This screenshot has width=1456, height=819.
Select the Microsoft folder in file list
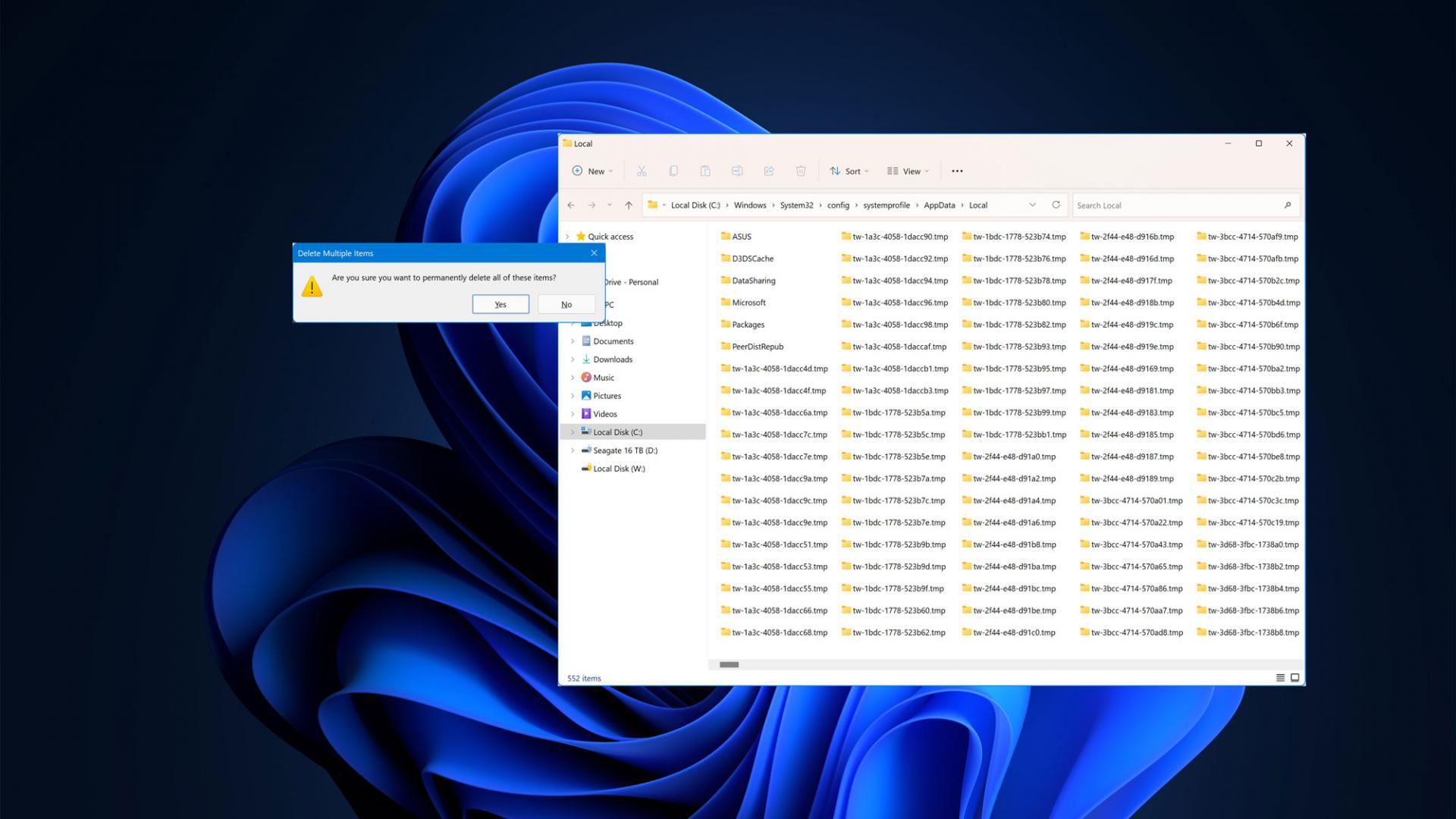(749, 302)
